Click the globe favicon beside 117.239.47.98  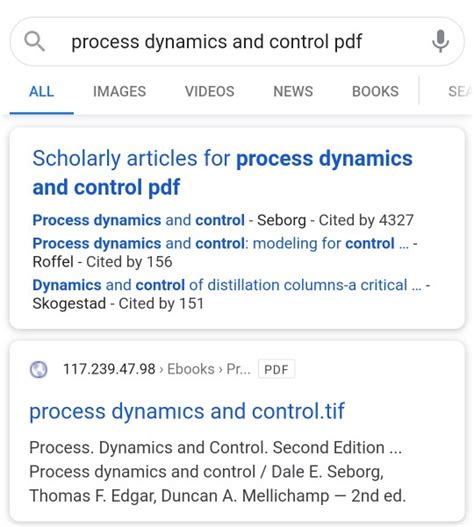39,369
